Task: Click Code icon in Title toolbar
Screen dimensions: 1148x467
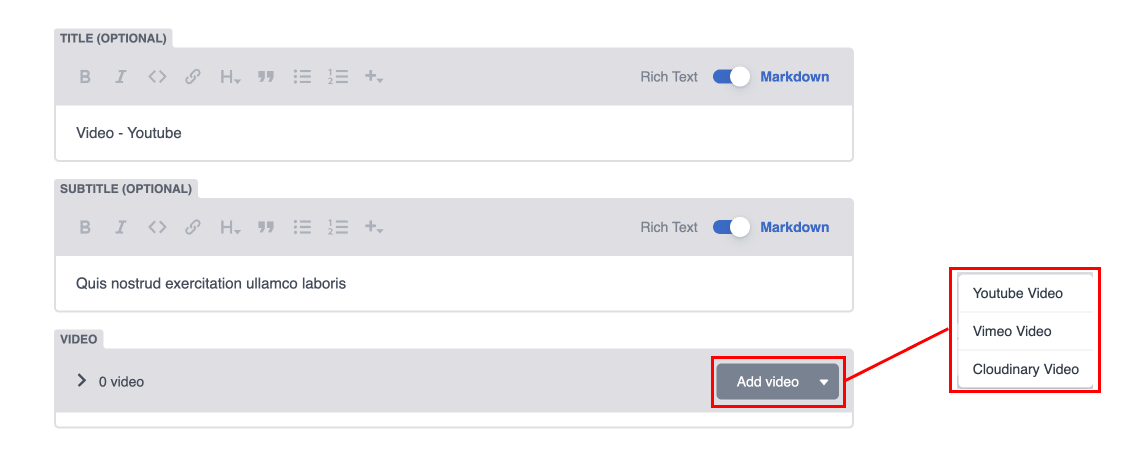Action: coord(157,76)
